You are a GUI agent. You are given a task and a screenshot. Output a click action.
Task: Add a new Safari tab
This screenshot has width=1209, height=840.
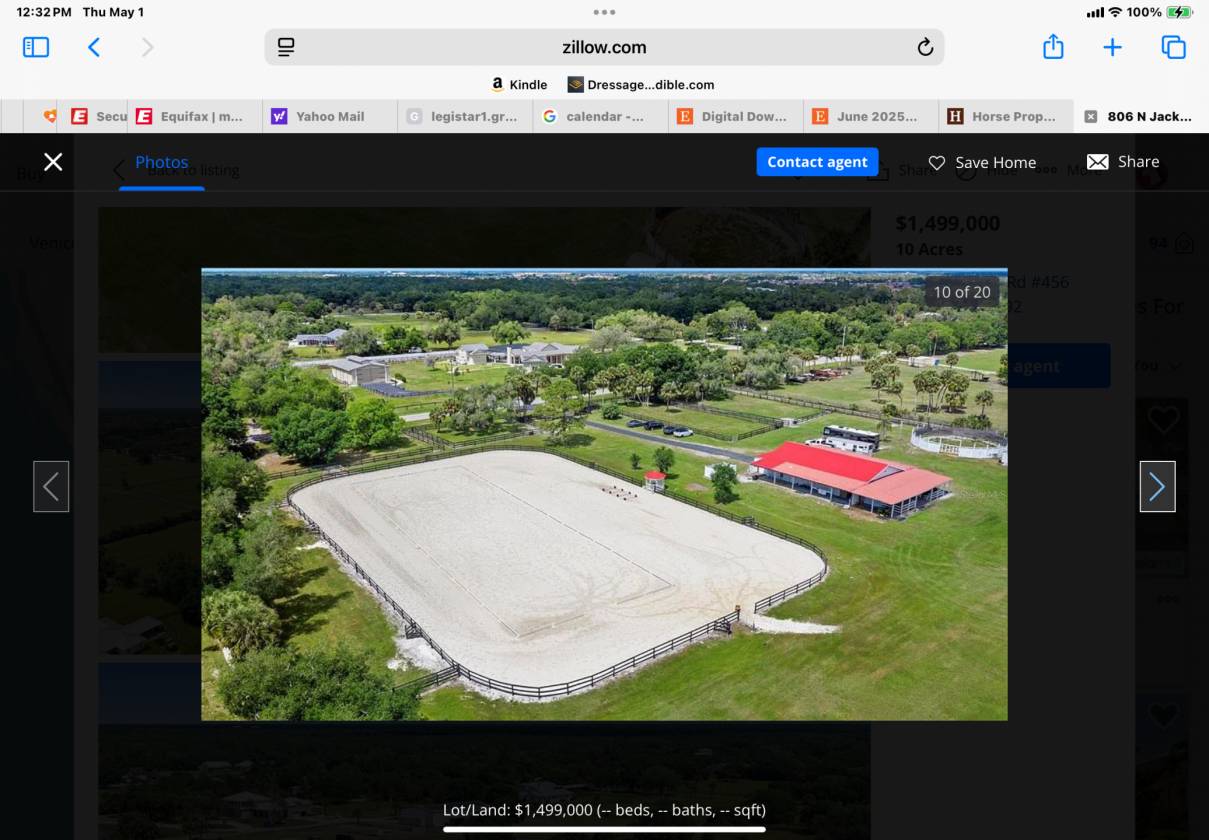[1112, 47]
